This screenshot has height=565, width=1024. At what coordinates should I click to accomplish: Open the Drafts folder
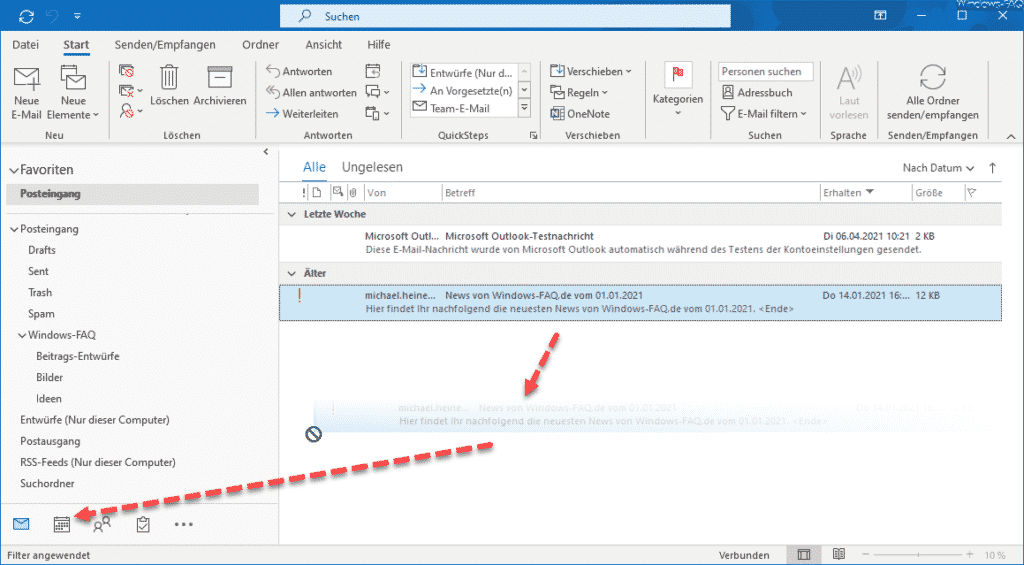click(42, 250)
